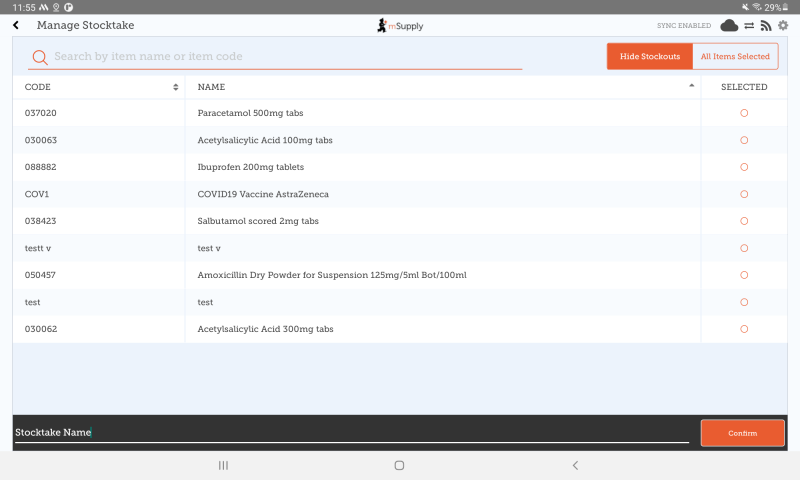
Task: Click the search magnifier icon
Action: (40, 57)
